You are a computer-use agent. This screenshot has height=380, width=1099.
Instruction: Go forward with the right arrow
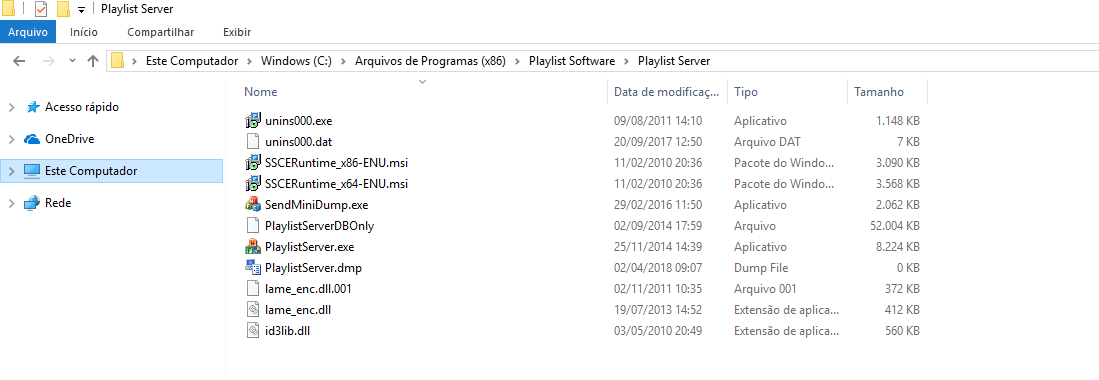[48, 61]
